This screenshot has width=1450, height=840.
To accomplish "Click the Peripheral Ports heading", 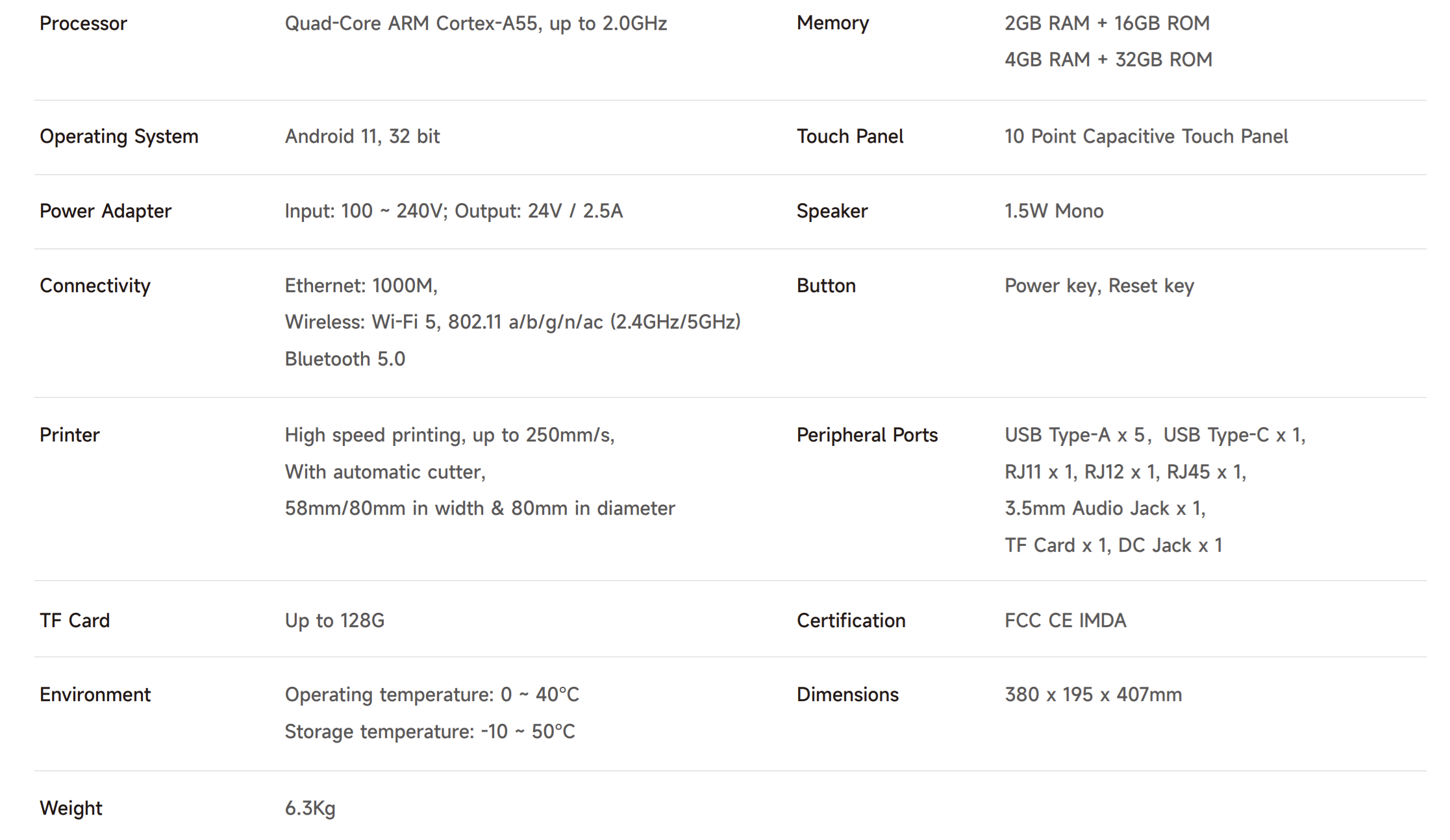I will pos(867,435).
